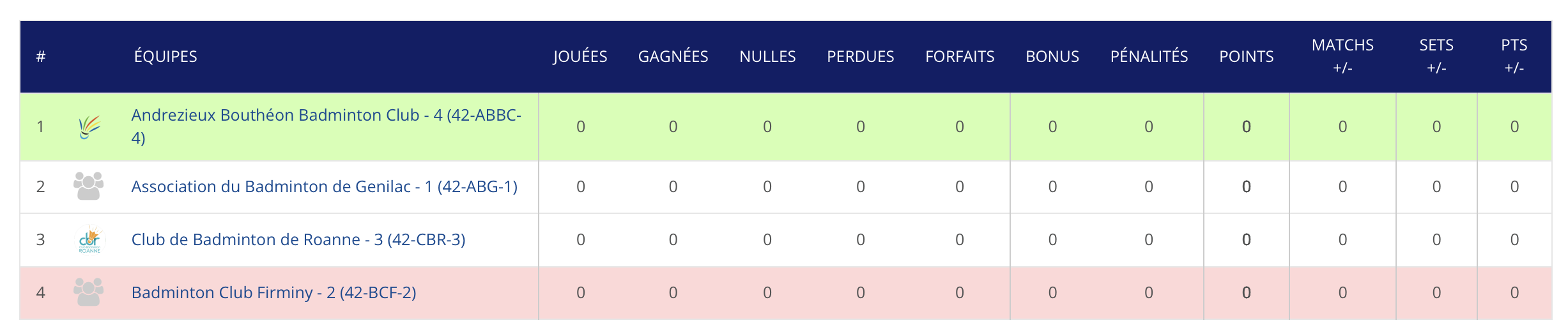Open the Andrezieux Bouthéon Badminton Club - 4 link
Viewport: 1568px width, 332px height.
[x=327, y=126]
